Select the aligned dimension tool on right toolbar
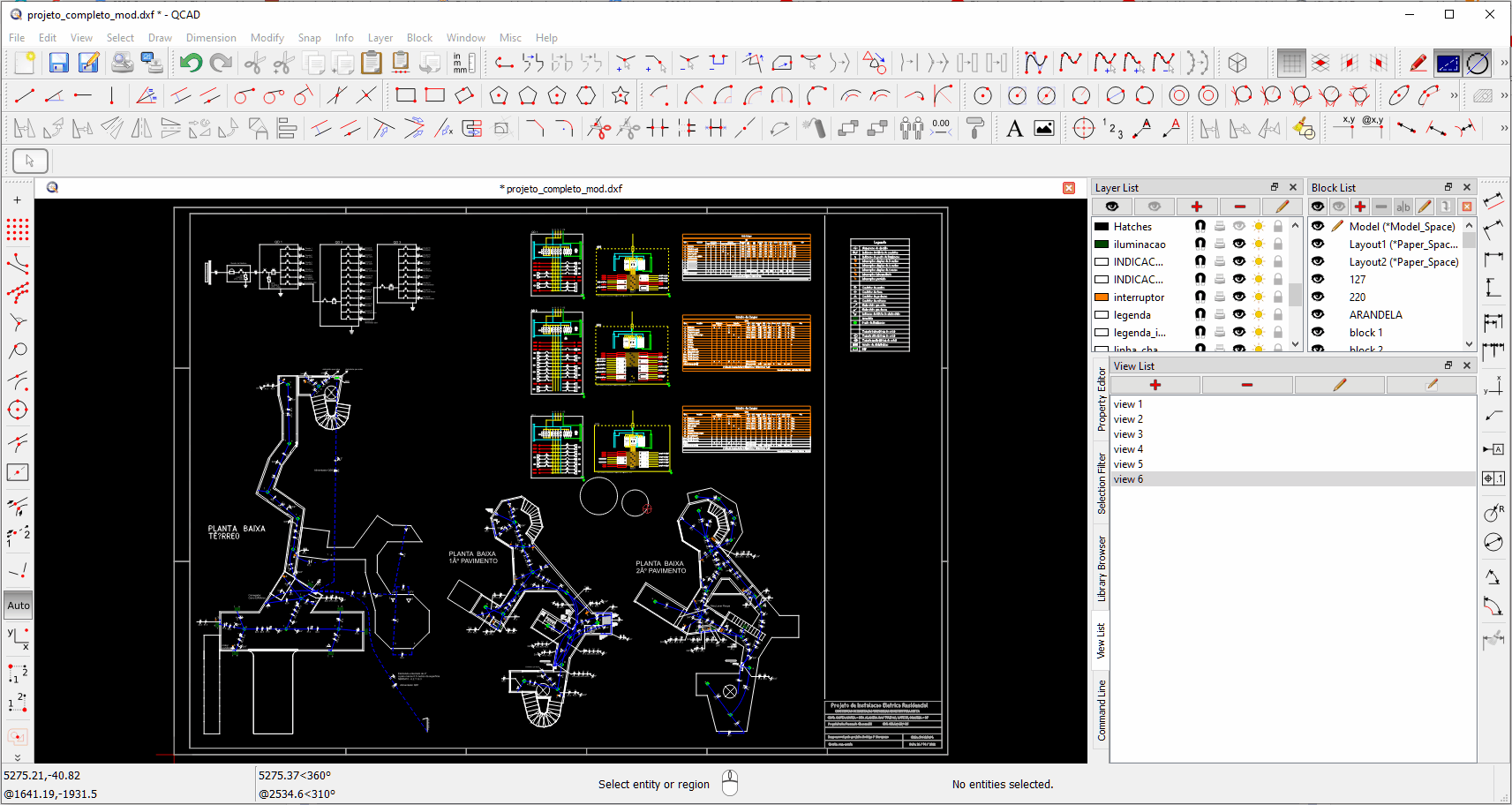The image size is (1512, 805). click(1493, 201)
